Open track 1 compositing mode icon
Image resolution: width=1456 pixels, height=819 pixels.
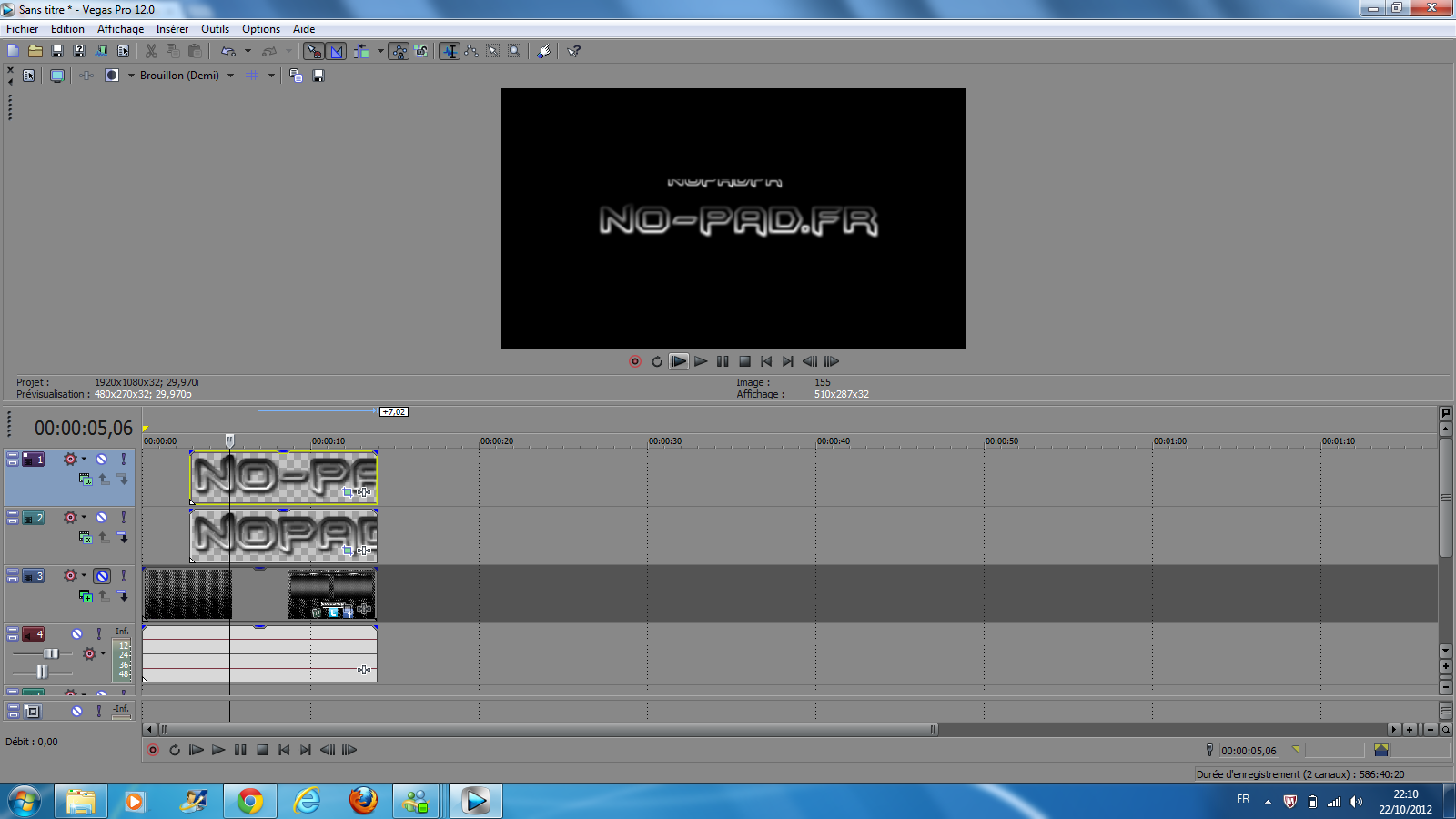(85, 480)
